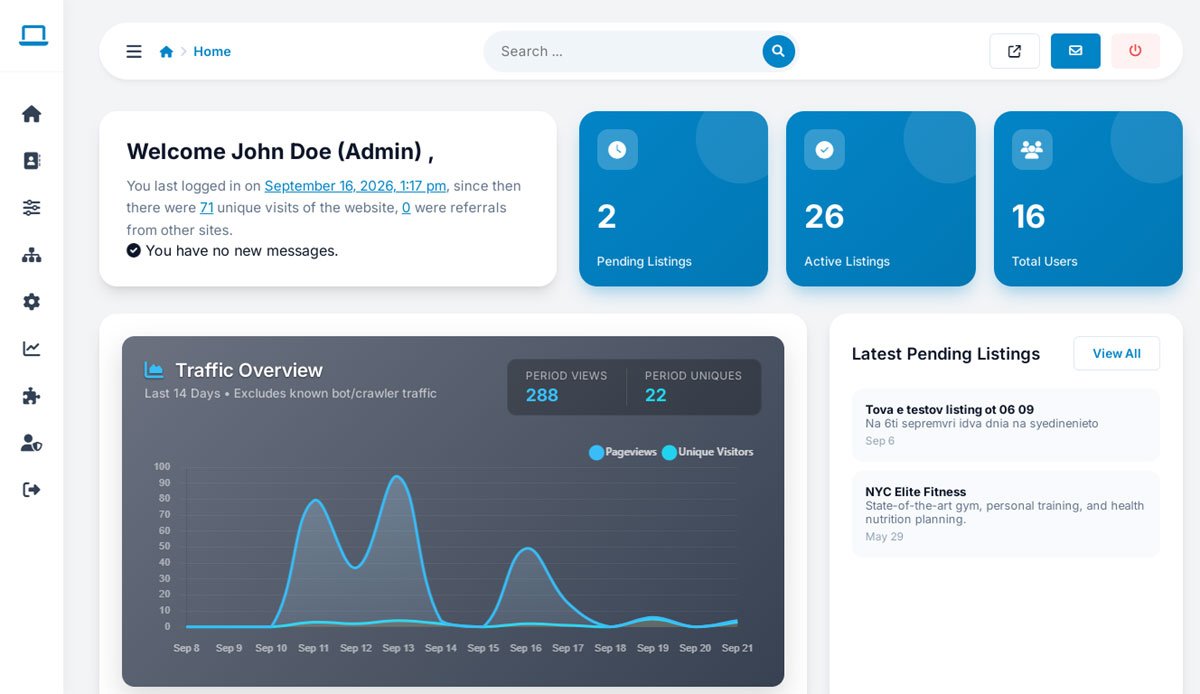Click the Sep 13 chart axis label
The width and height of the screenshot is (1200, 694).
pyautogui.click(x=398, y=648)
